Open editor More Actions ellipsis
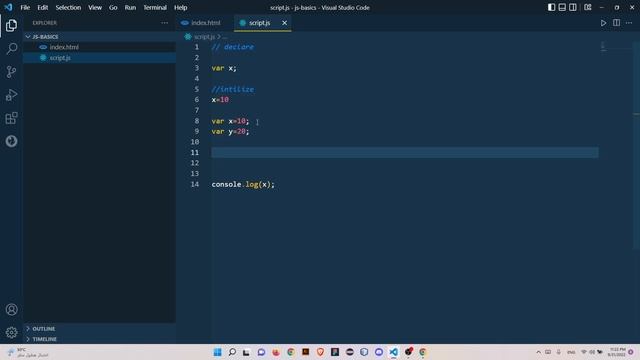Screen dimensions: 640x360 [629, 23]
